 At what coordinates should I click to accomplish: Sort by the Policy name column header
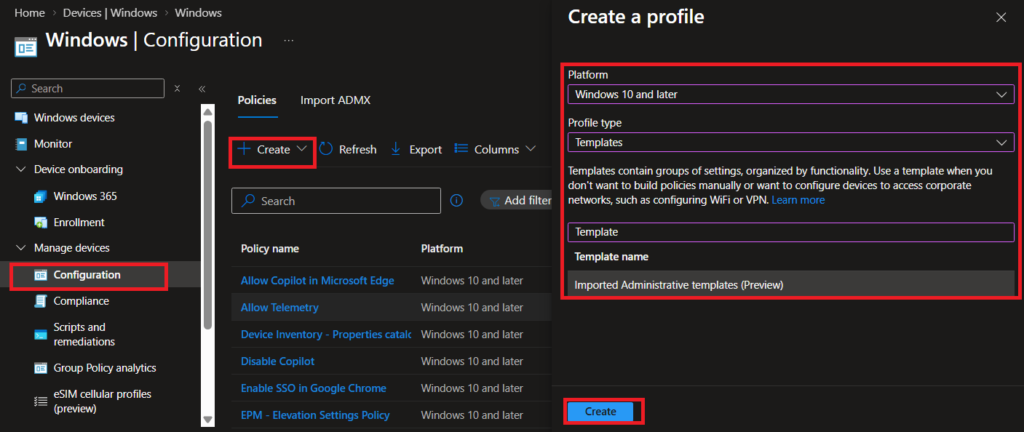270,249
